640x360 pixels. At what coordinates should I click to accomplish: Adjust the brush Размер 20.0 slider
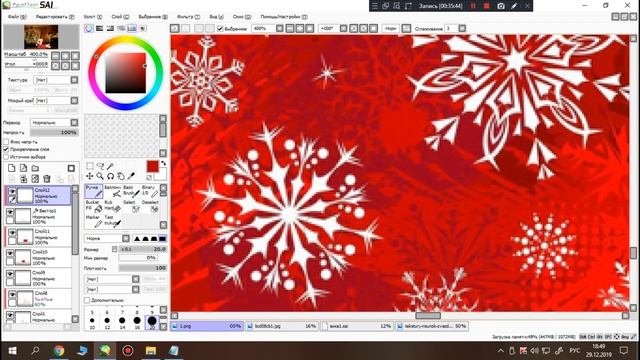click(143, 249)
